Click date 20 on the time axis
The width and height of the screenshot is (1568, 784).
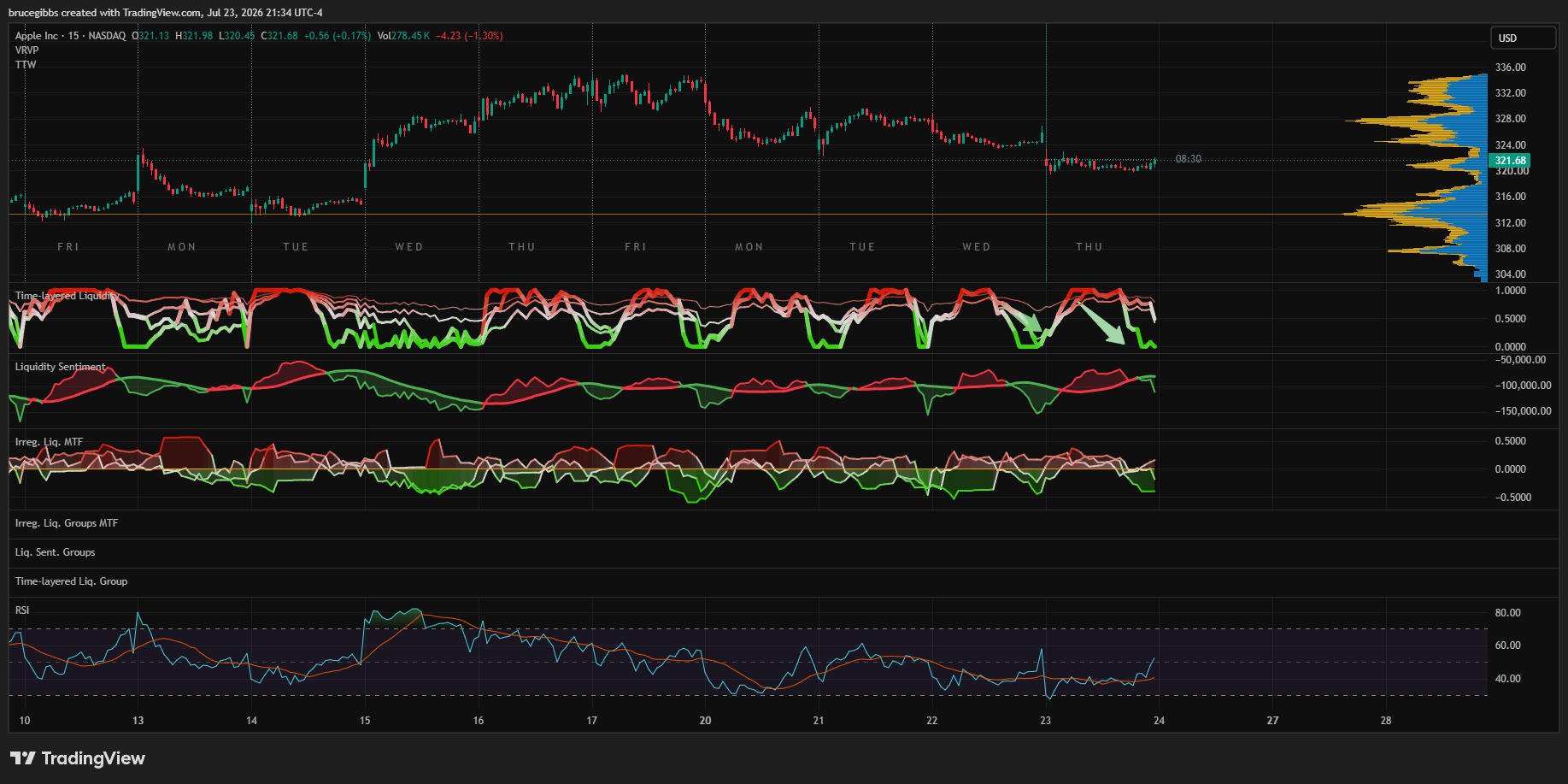(705, 721)
